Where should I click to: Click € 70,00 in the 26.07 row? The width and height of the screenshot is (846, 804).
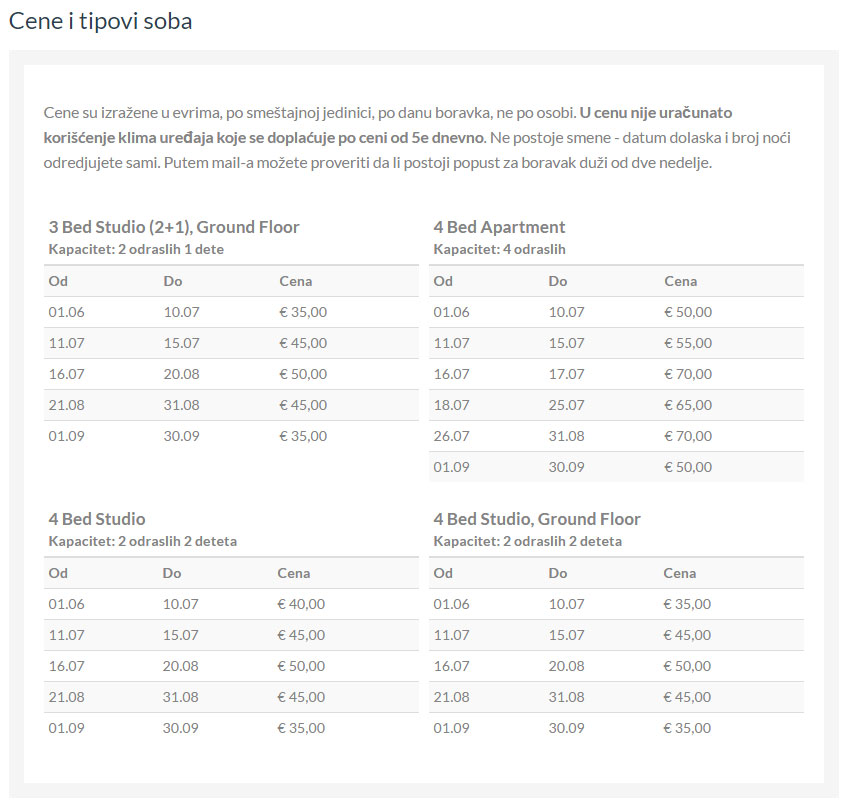click(x=688, y=436)
